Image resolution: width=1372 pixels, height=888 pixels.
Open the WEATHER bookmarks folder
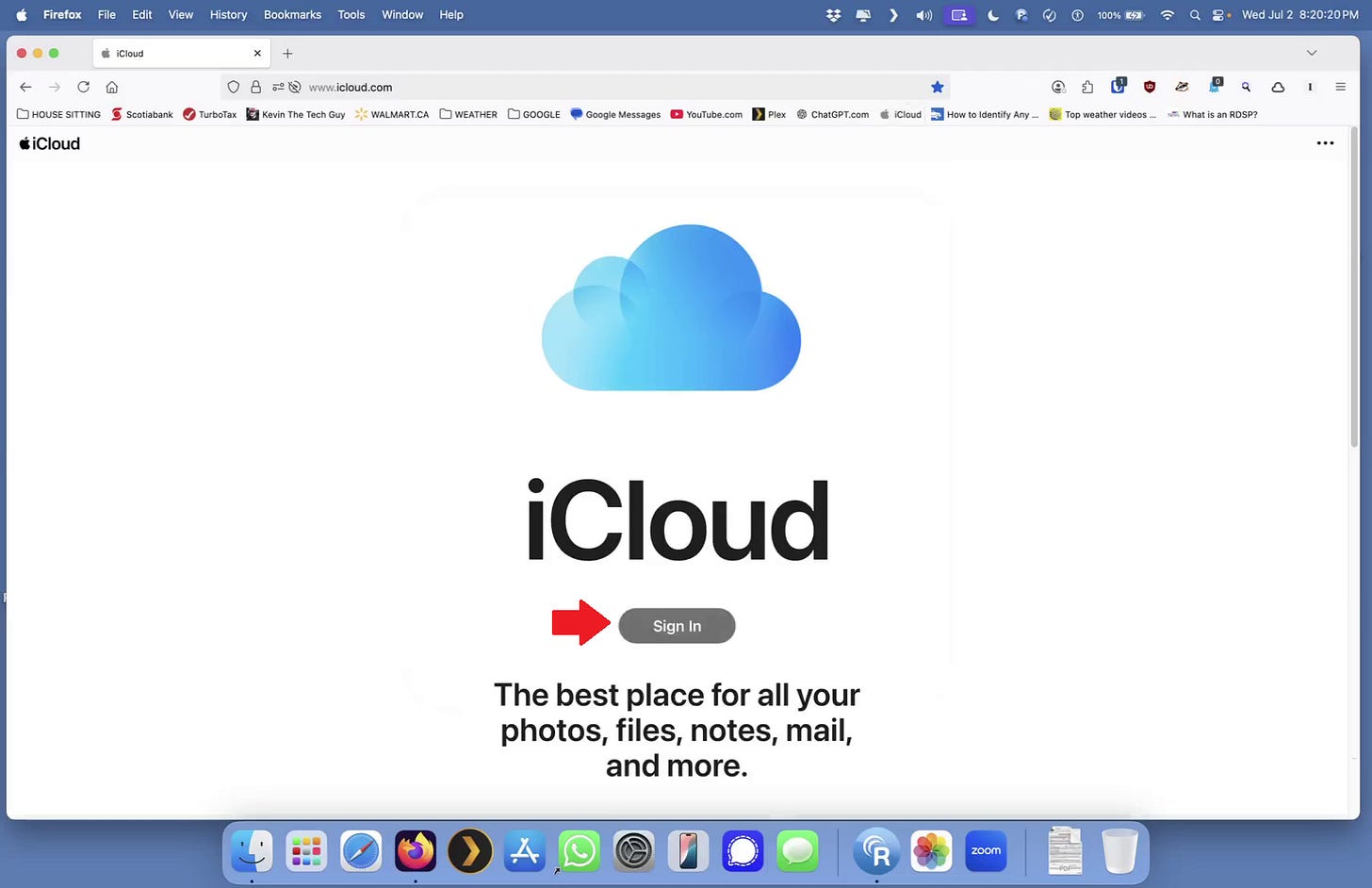coord(468,114)
